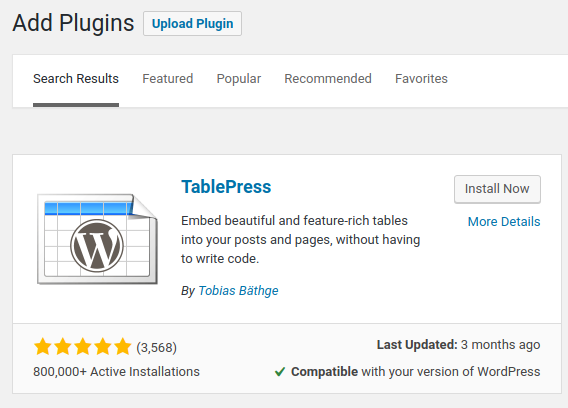
Task: Open More Details for TablePress
Action: coord(504,221)
